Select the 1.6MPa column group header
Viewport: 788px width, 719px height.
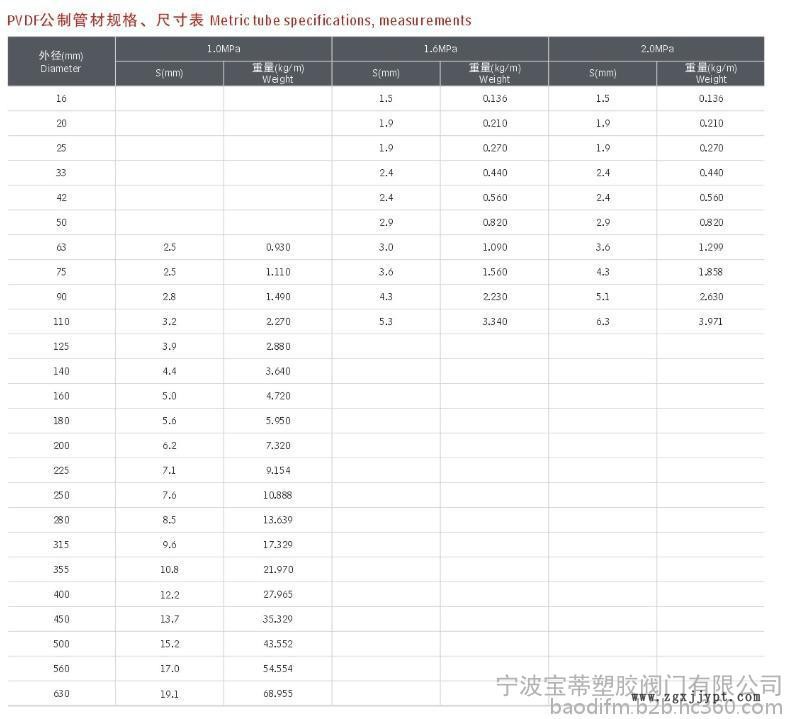(x=440, y=48)
